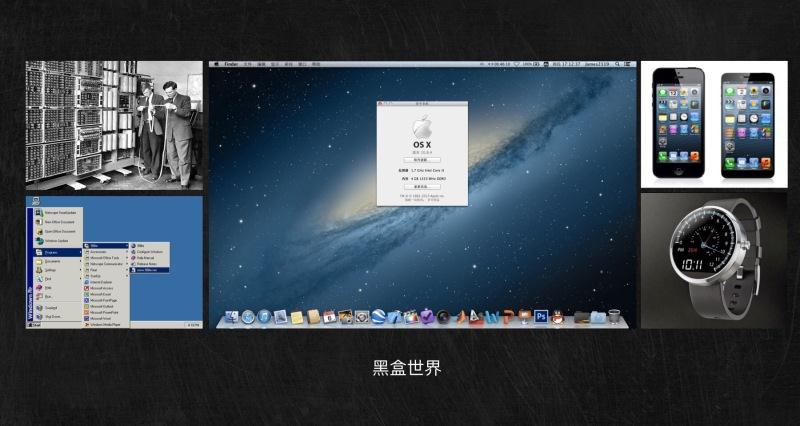Select highlighted Programs in Start menu
Viewport: 800px width, 426px height.
[x=58, y=253]
